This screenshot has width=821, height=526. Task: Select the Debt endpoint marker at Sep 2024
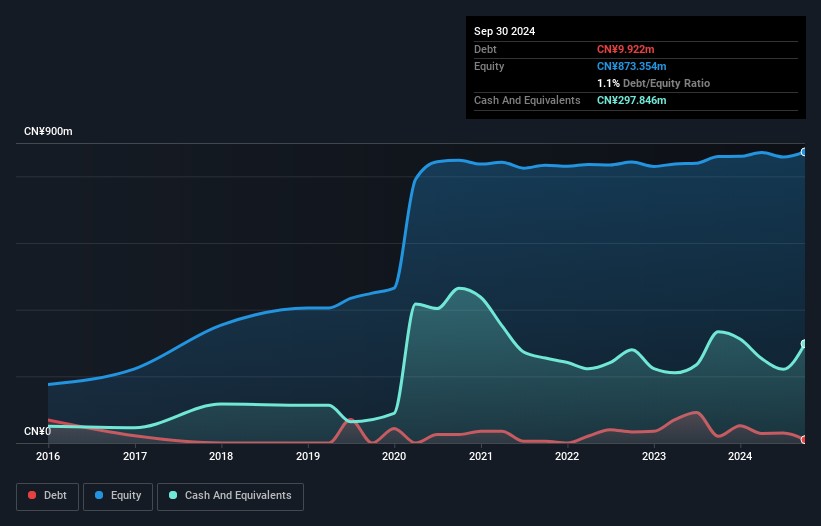pos(804,440)
